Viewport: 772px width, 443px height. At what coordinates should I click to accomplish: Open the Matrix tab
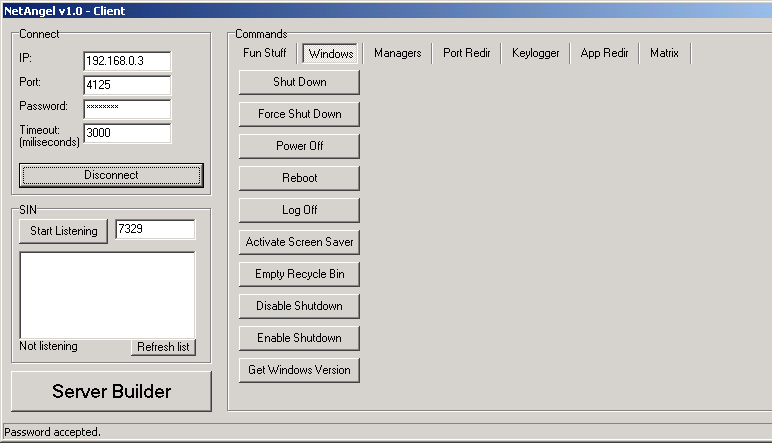(664, 53)
